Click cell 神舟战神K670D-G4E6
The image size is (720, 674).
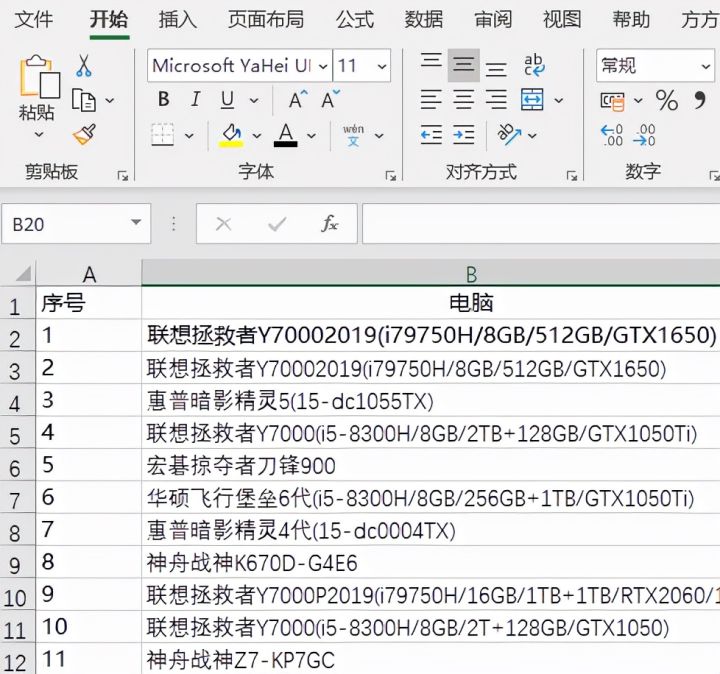pyautogui.click(x=431, y=562)
